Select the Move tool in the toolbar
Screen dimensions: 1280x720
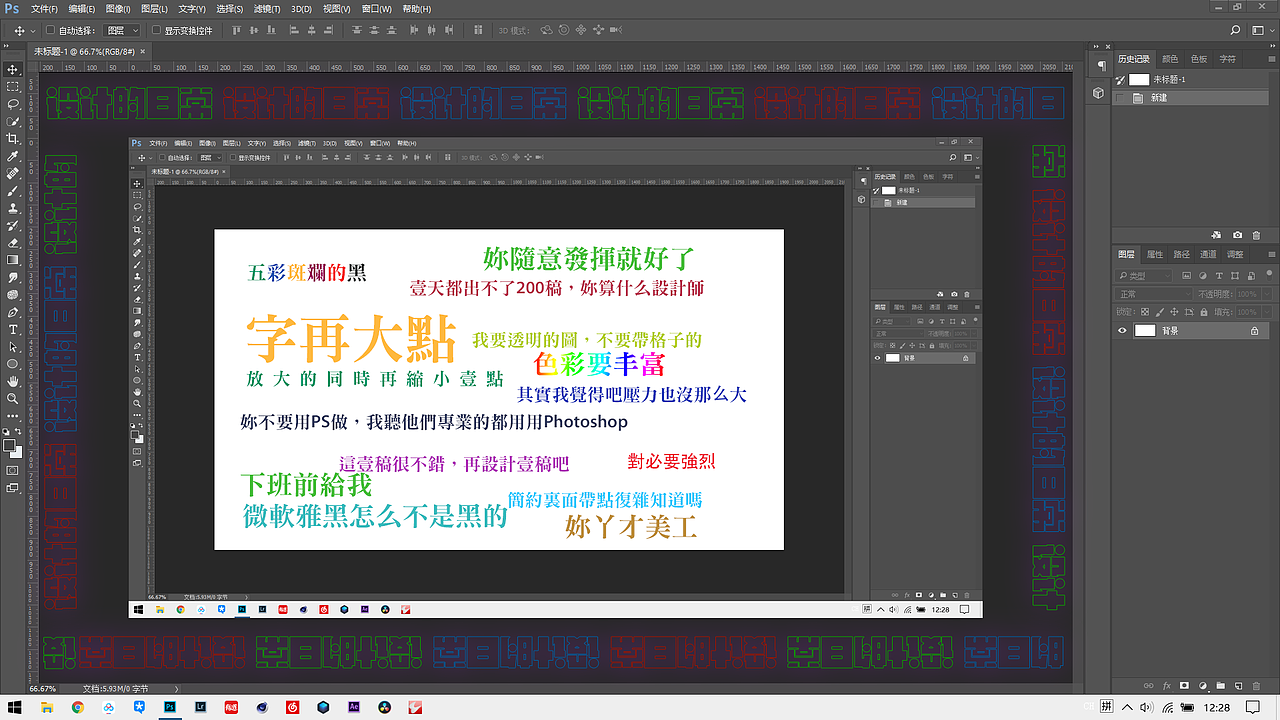(x=12, y=69)
